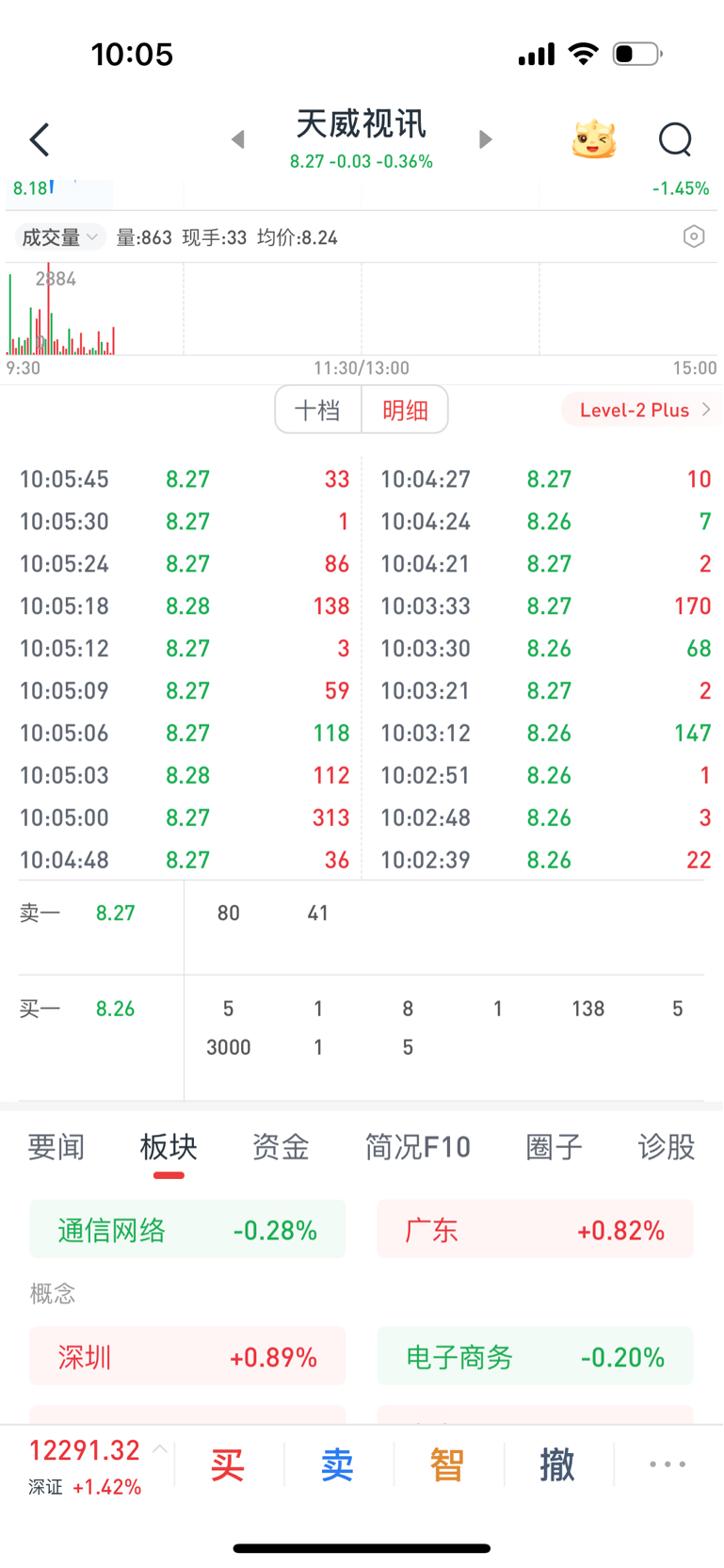This screenshot has width=724, height=1568.
Task: Open the 通信网络 sector card
Action: tap(187, 1230)
